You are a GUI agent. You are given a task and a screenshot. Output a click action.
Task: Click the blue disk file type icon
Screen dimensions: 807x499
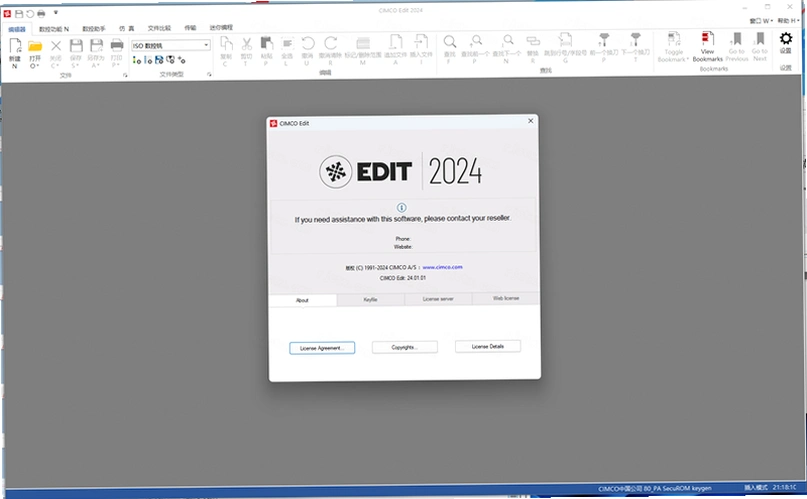159,60
